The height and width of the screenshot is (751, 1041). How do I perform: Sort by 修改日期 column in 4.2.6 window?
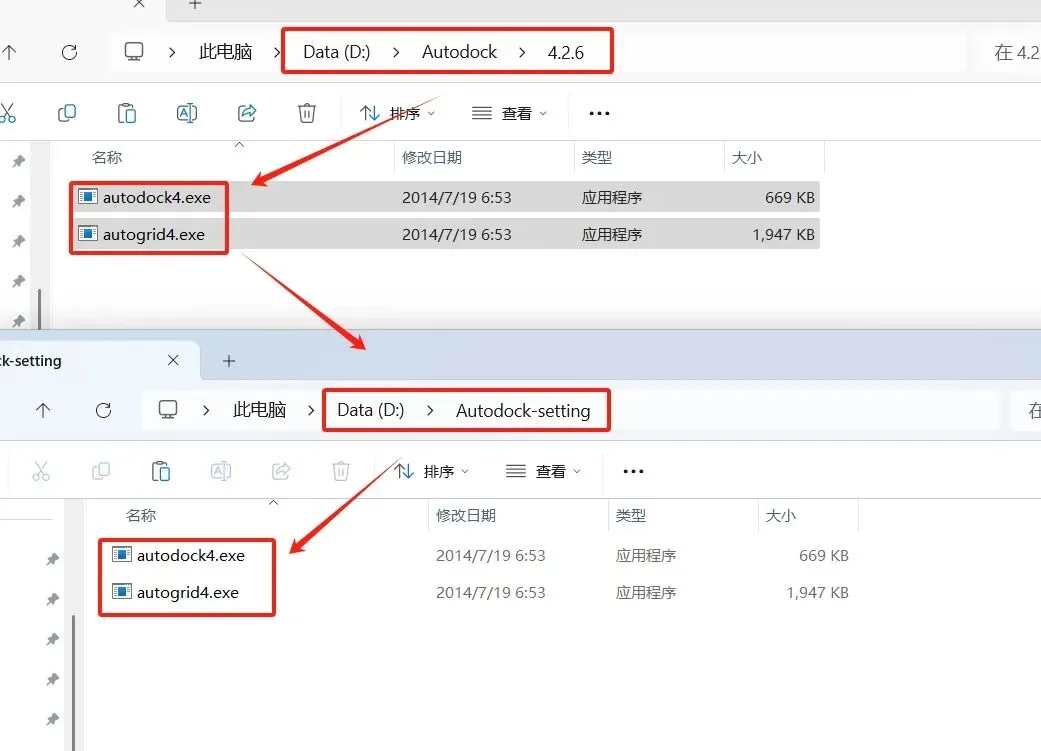(432, 157)
